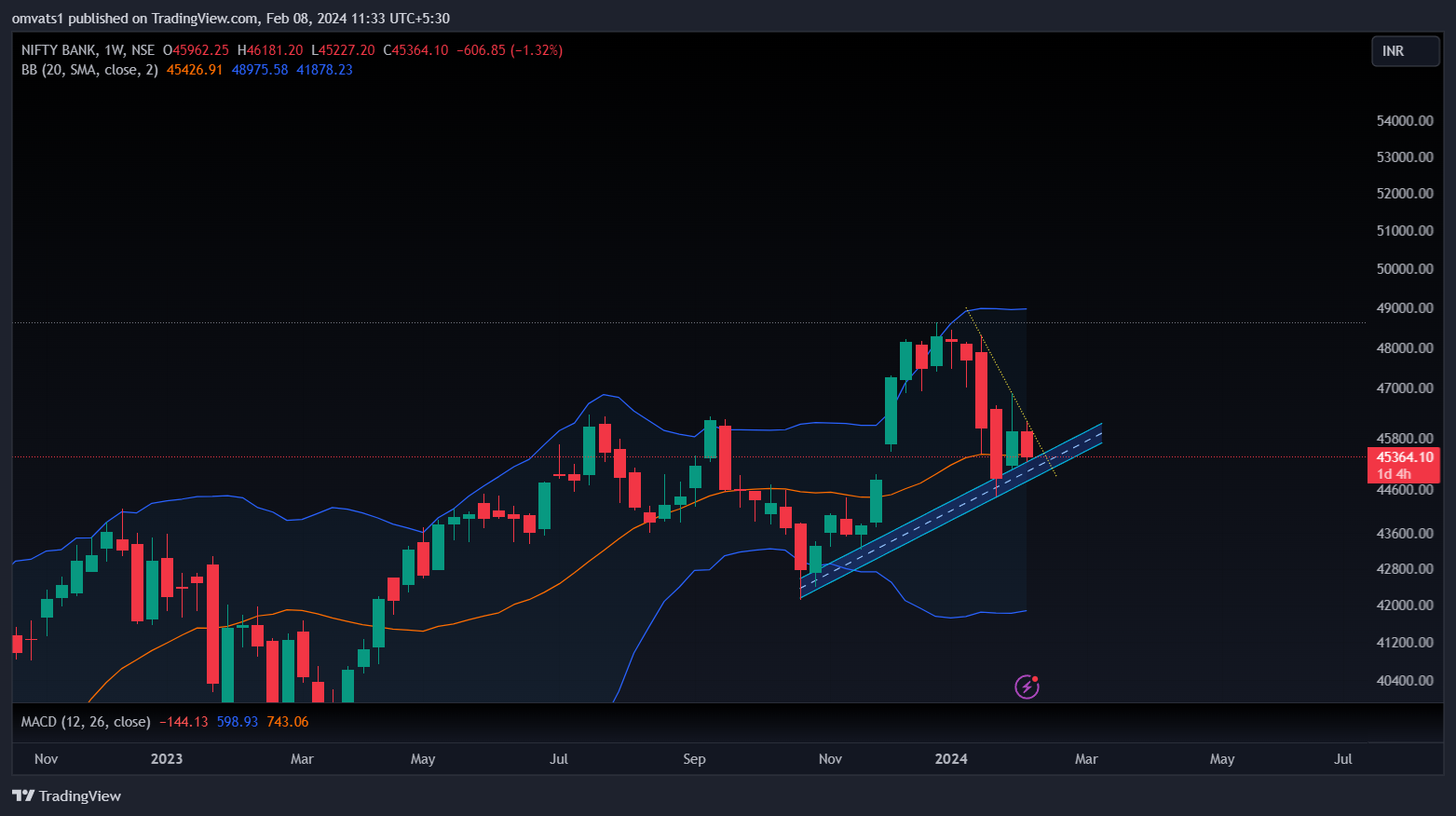The image size is (1456, 816).
Task: Click BB basis value 45426.91
Action: click(195, 70)
